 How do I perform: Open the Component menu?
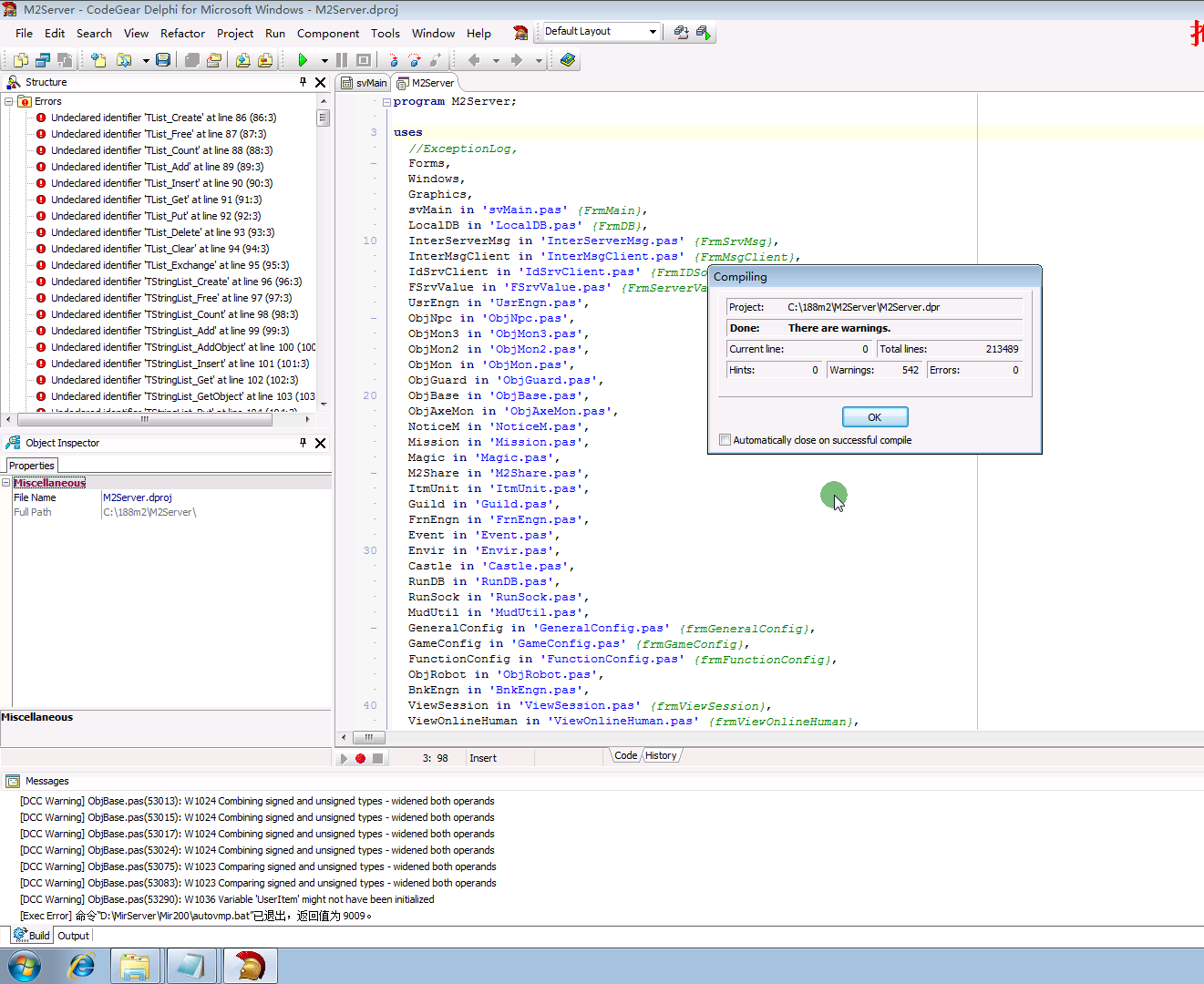pos(328,33)
